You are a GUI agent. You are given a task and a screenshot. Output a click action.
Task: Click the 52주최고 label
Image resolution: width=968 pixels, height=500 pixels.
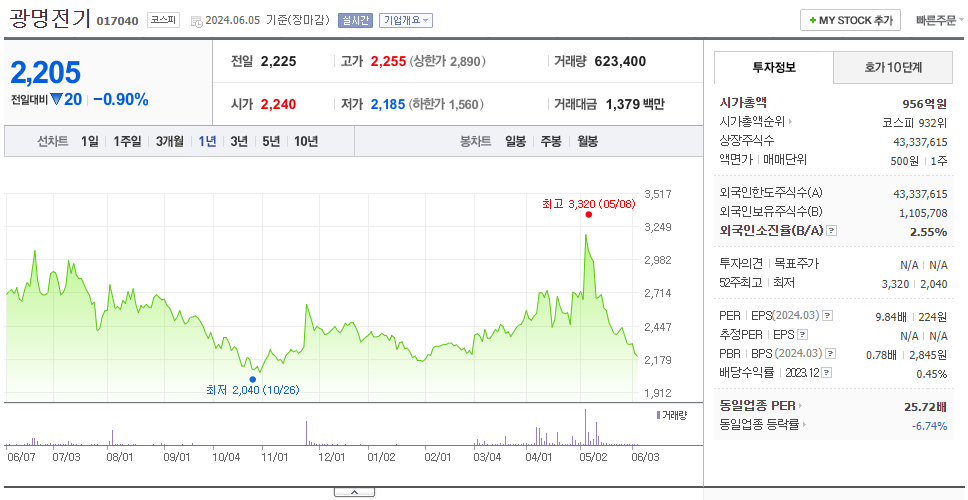pyautogui.click(x=741, y=283)
